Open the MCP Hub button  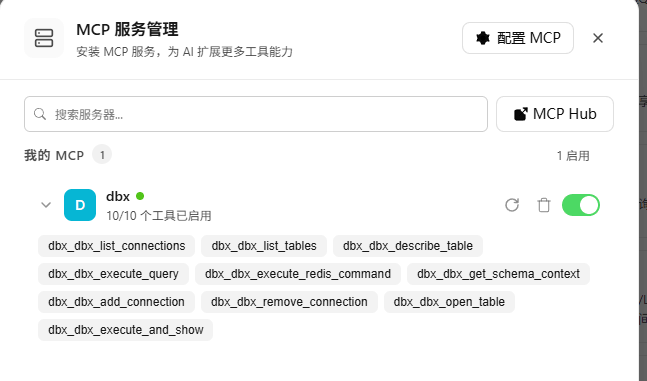click(x=555, y=114)
